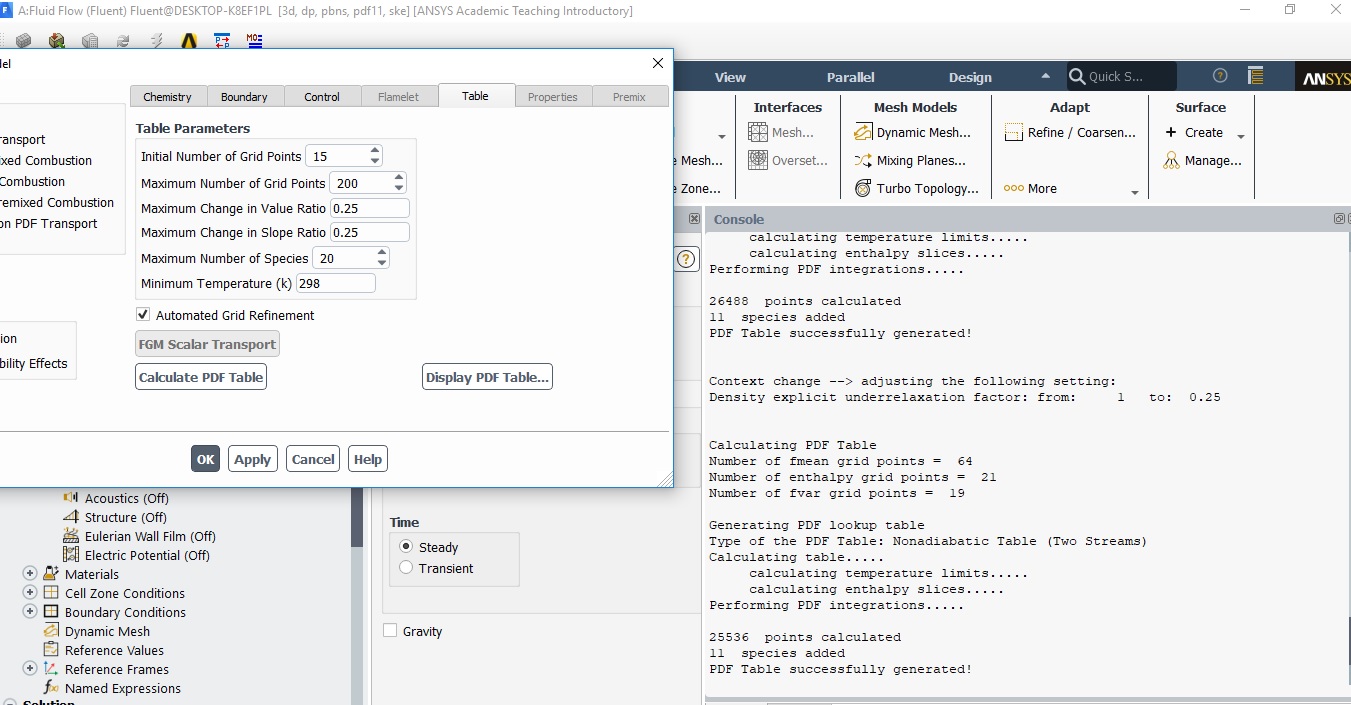Click the MO toolbar icon
Image resolution: width=1351 pixels, height=705 pixels.
tap(255, 41)
